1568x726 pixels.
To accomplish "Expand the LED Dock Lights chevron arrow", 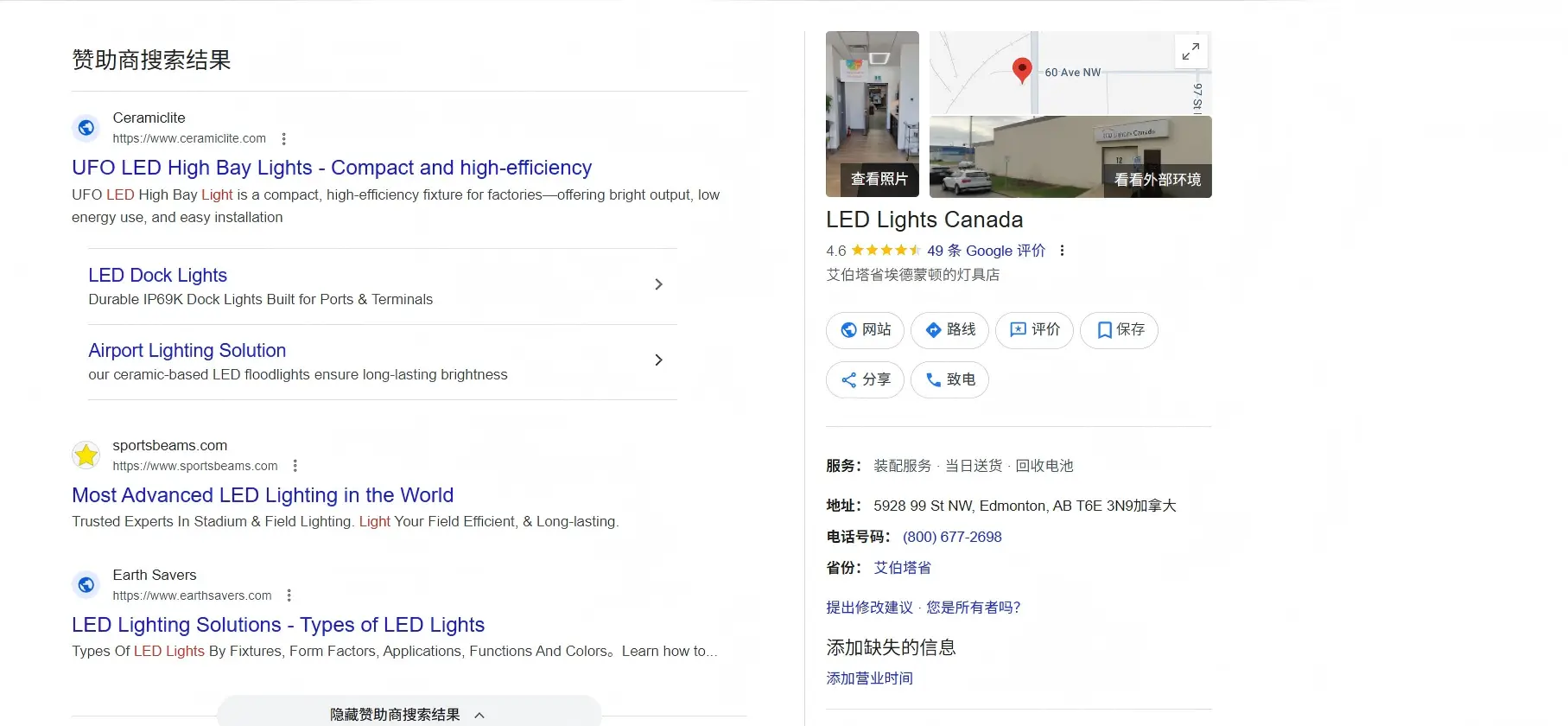I will pos(658,284).
